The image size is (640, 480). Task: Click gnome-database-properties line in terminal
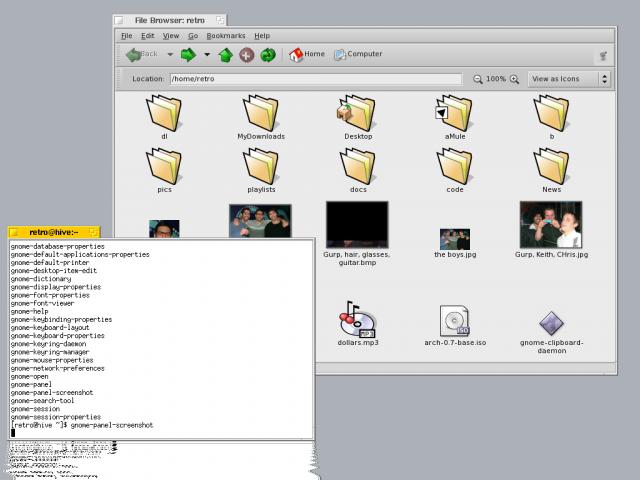58,247
